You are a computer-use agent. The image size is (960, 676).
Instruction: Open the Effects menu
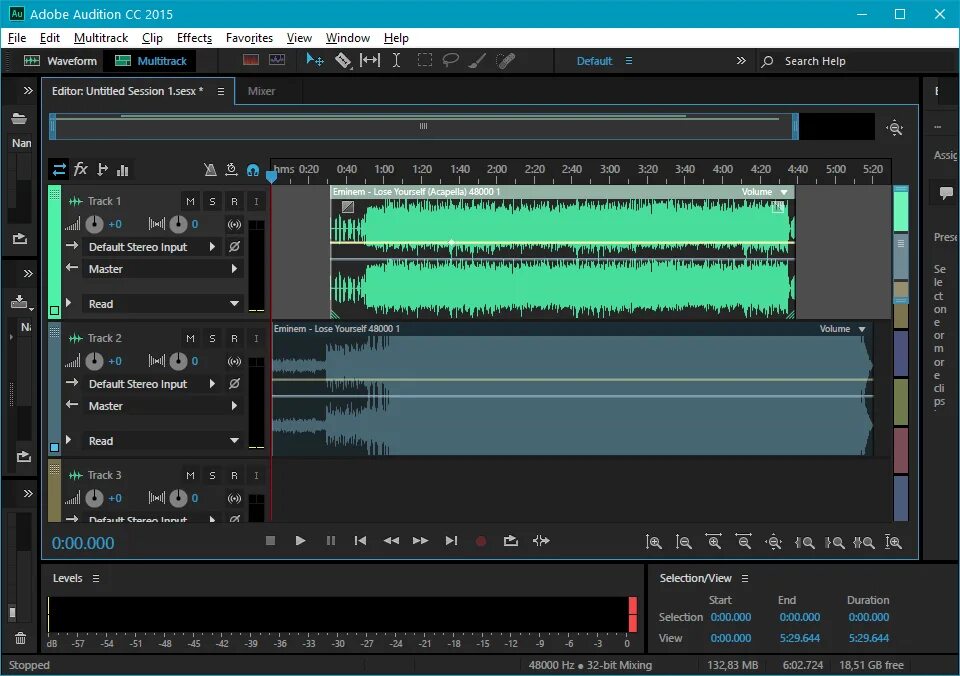[194, 38]
